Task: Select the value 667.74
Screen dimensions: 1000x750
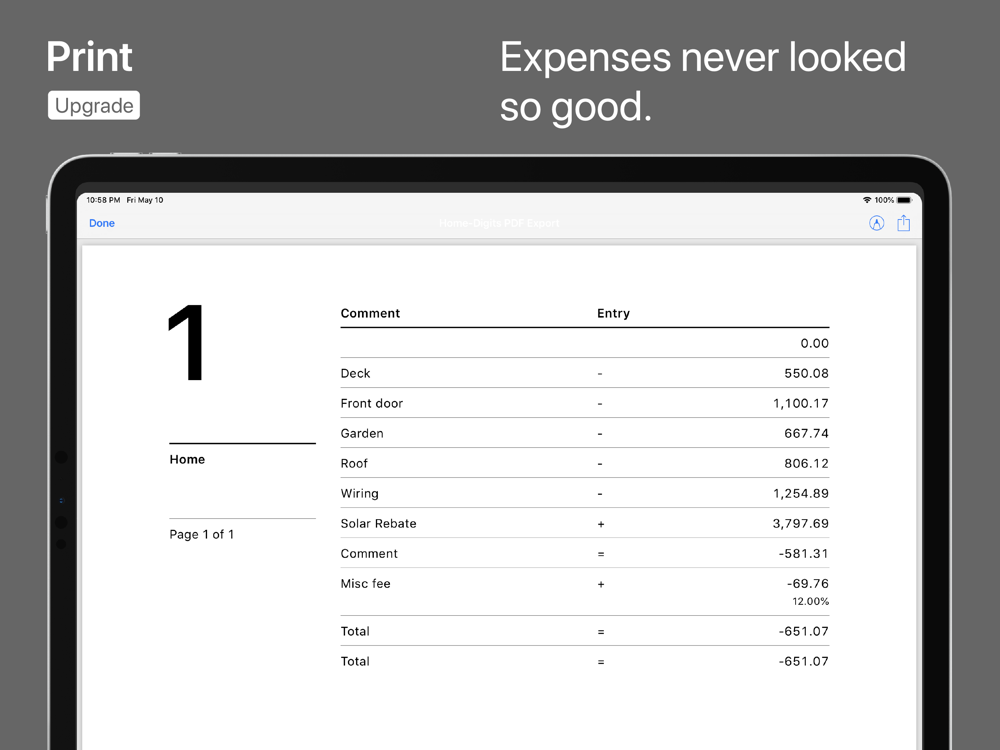Action: tap(806, 433)
